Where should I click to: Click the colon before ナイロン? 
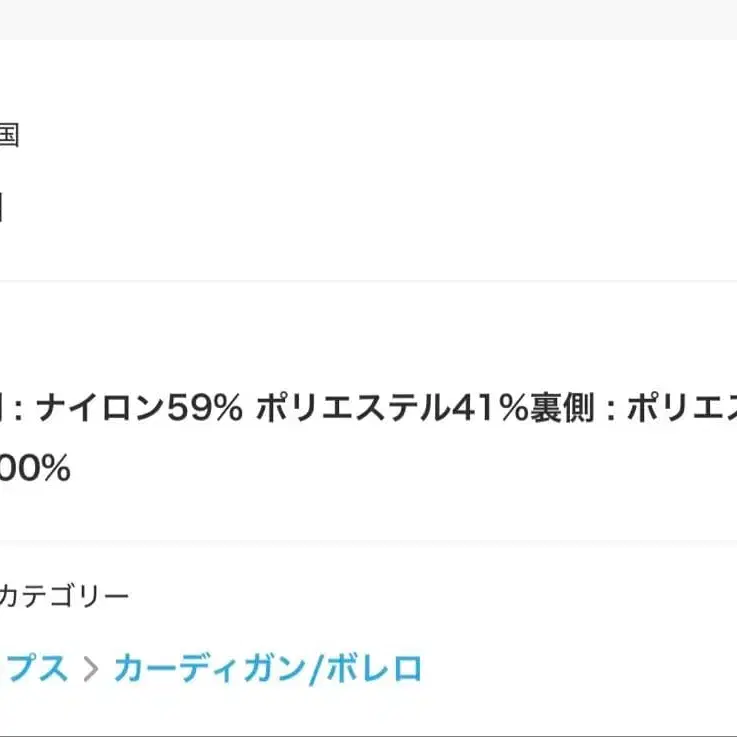tap(20, 409)
